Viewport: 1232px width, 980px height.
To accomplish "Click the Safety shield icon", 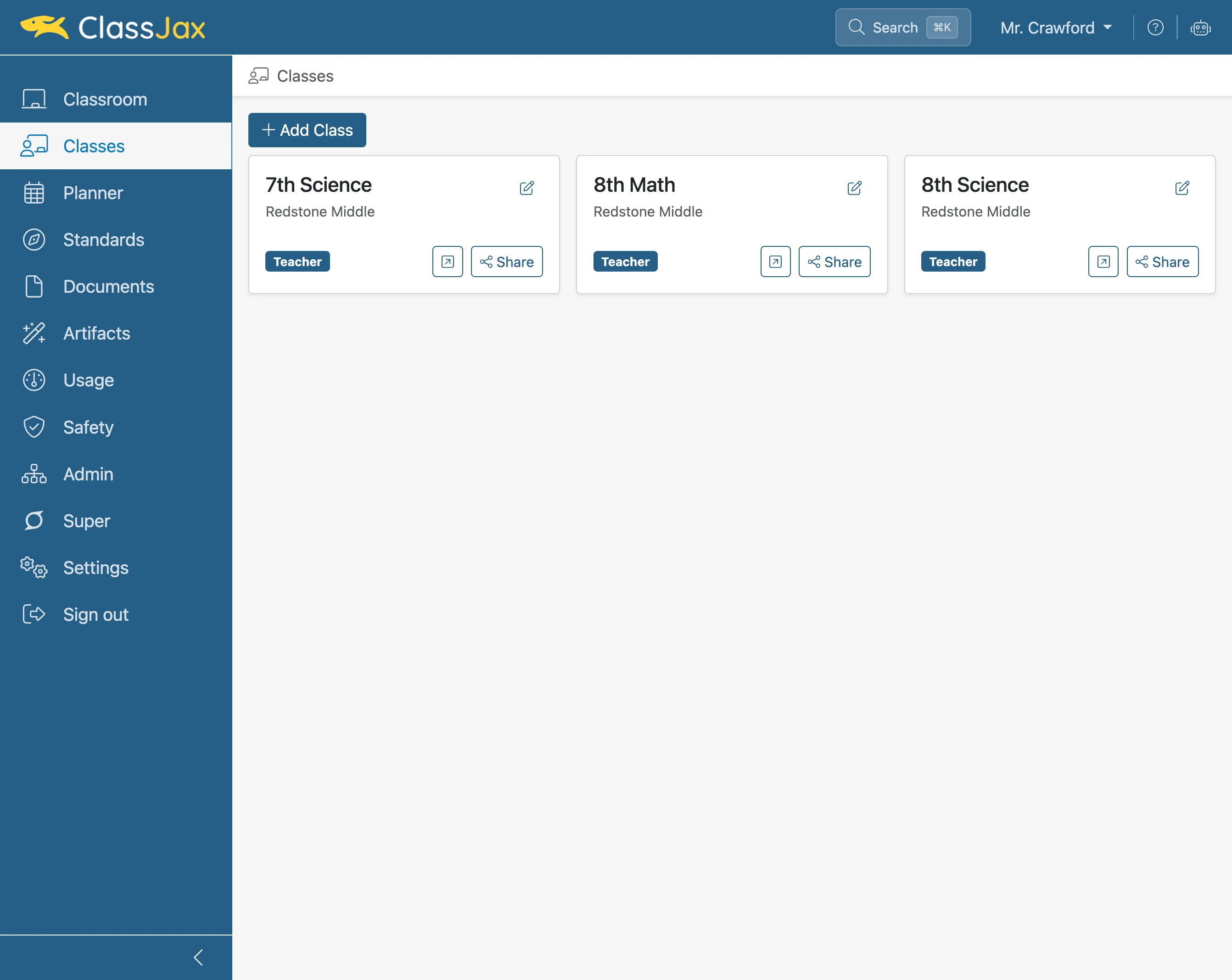I will coord(34,427).
